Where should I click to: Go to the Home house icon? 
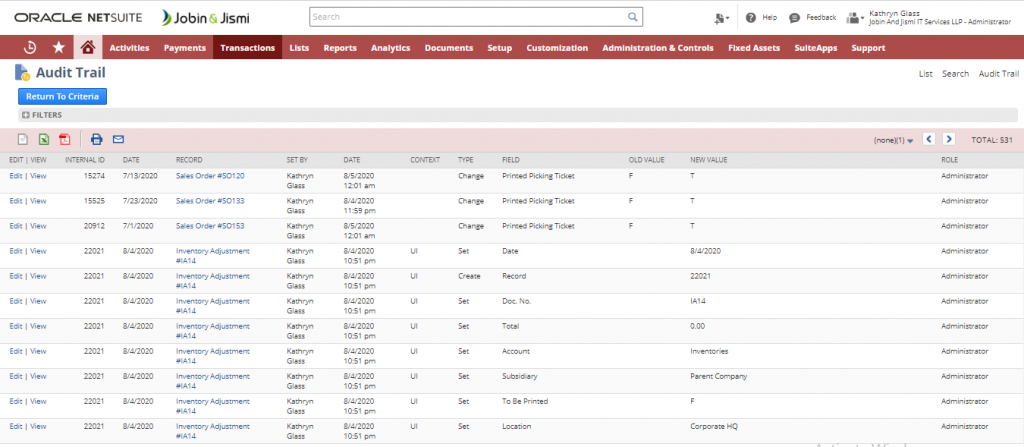88,47
